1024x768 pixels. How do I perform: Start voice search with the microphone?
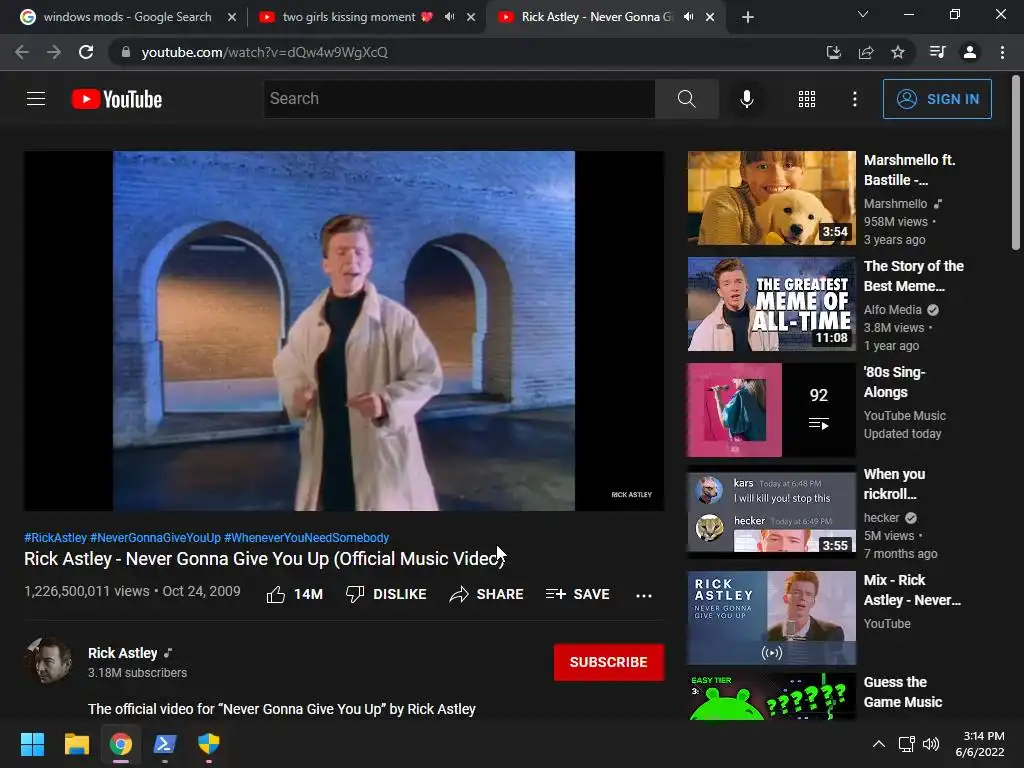coord(746,99)
